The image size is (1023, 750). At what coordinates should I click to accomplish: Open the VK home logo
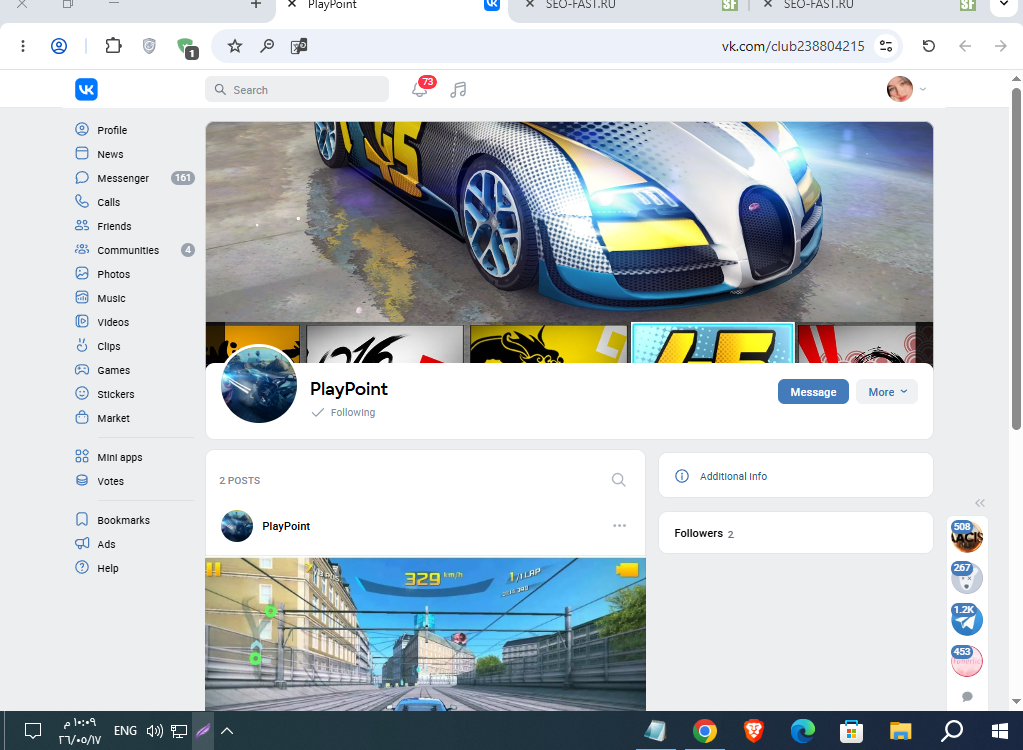click(x=86, y=89)
